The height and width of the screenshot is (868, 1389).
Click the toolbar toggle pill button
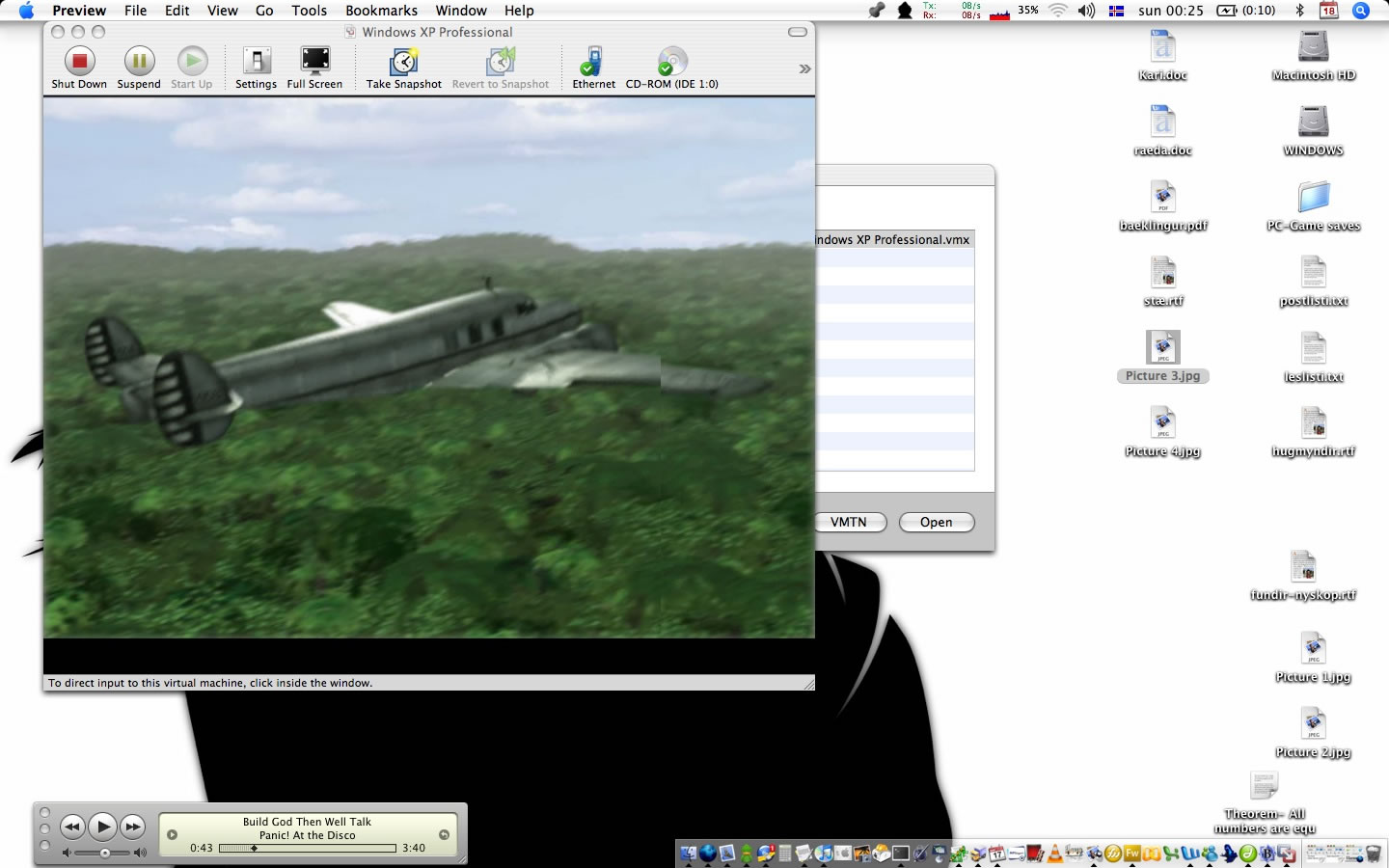tap(798, 32)
